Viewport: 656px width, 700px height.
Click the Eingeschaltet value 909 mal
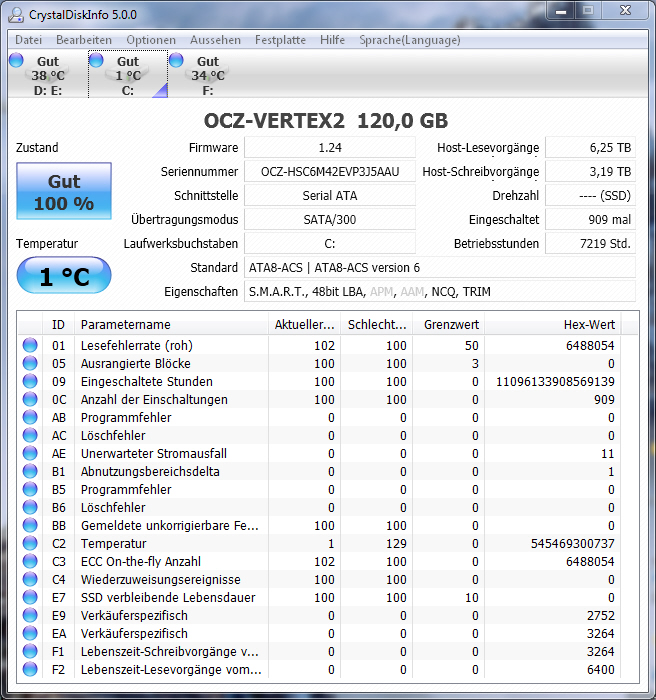coord(590,220)
